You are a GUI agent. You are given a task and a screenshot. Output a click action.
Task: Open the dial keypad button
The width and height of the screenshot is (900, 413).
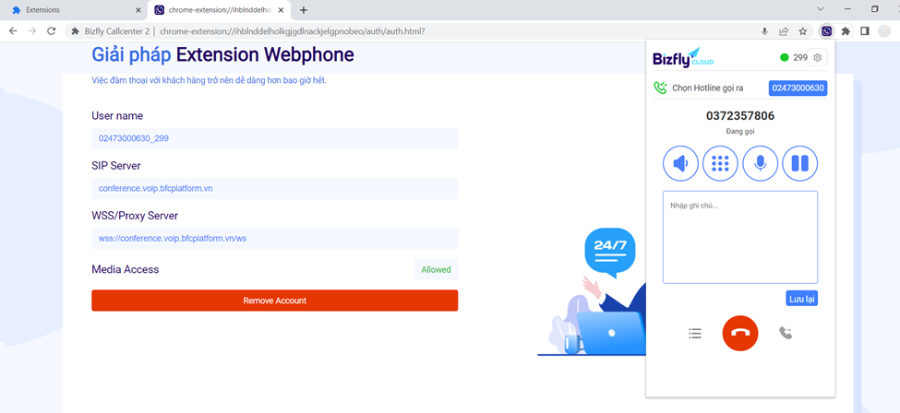click(720, 163)
